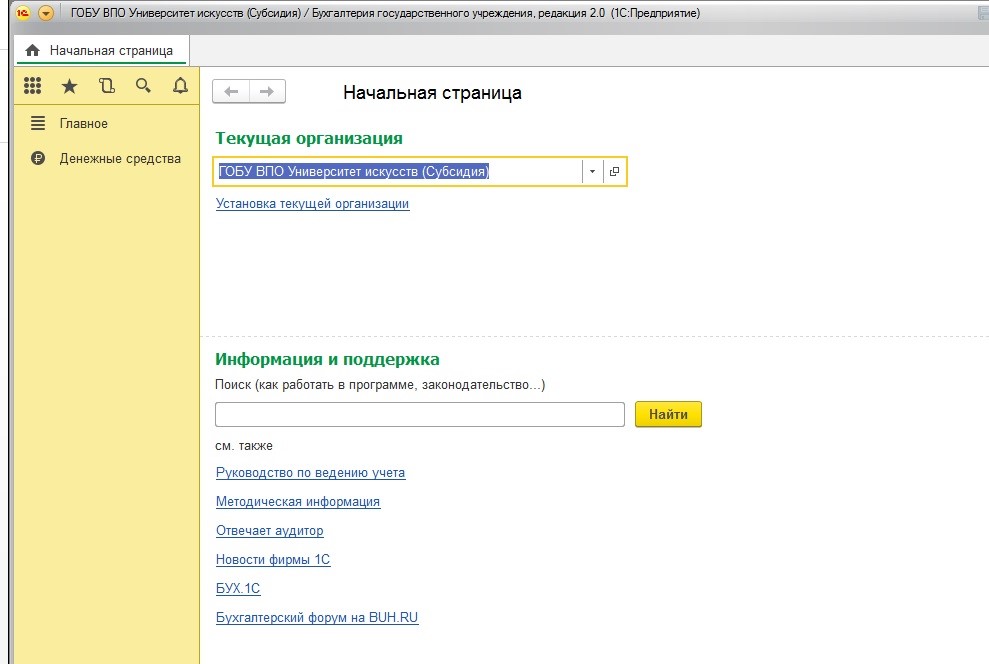The width and height of the screenshot is (989, 664).
Task: Open notifications bell icon
Action: coord(180,85)
